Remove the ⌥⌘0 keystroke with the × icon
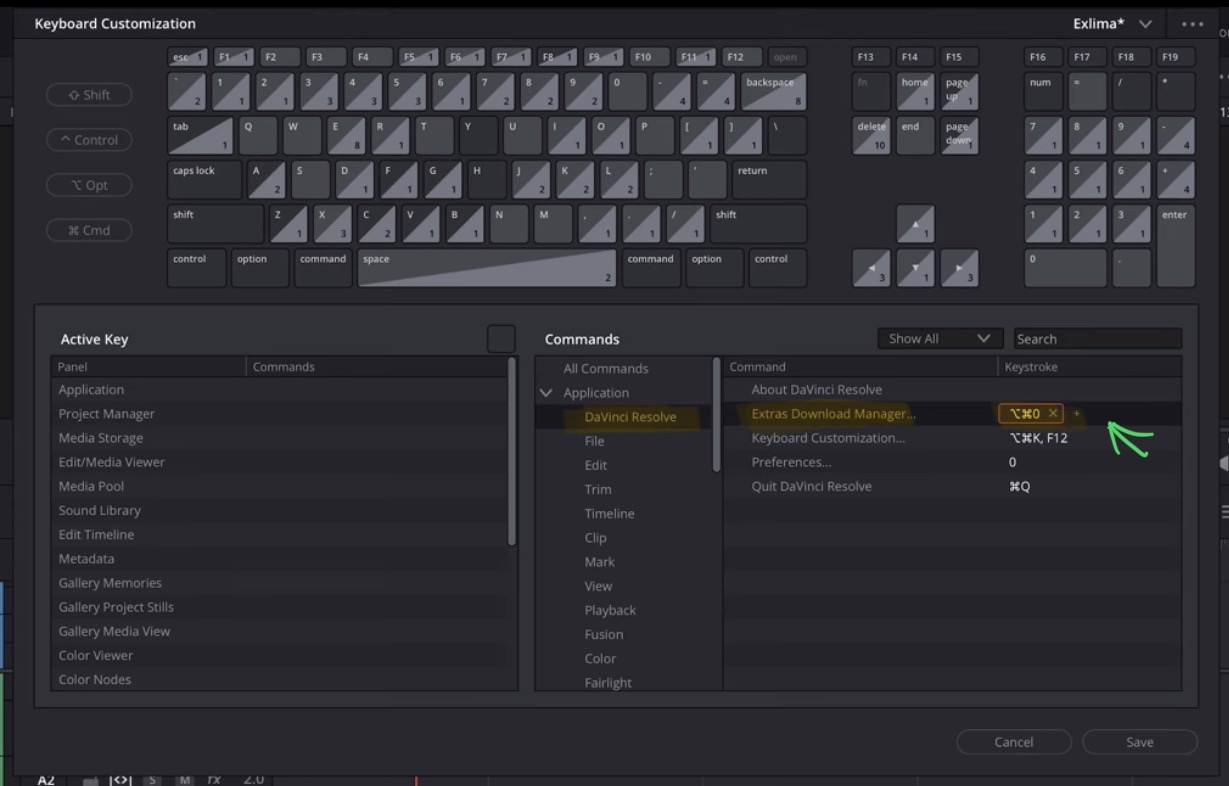Viewport: 1229px width, 786px height. tap(1052, 413)
